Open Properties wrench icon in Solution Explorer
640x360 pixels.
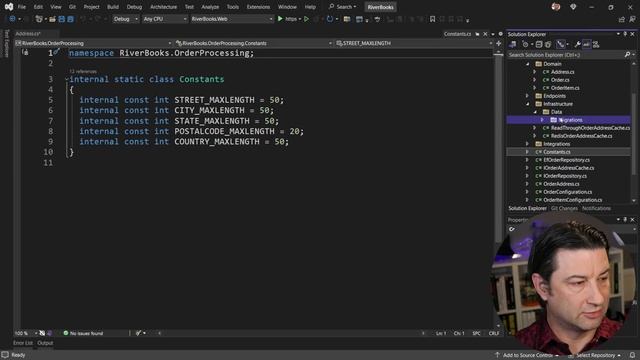(x=577, y=44)
